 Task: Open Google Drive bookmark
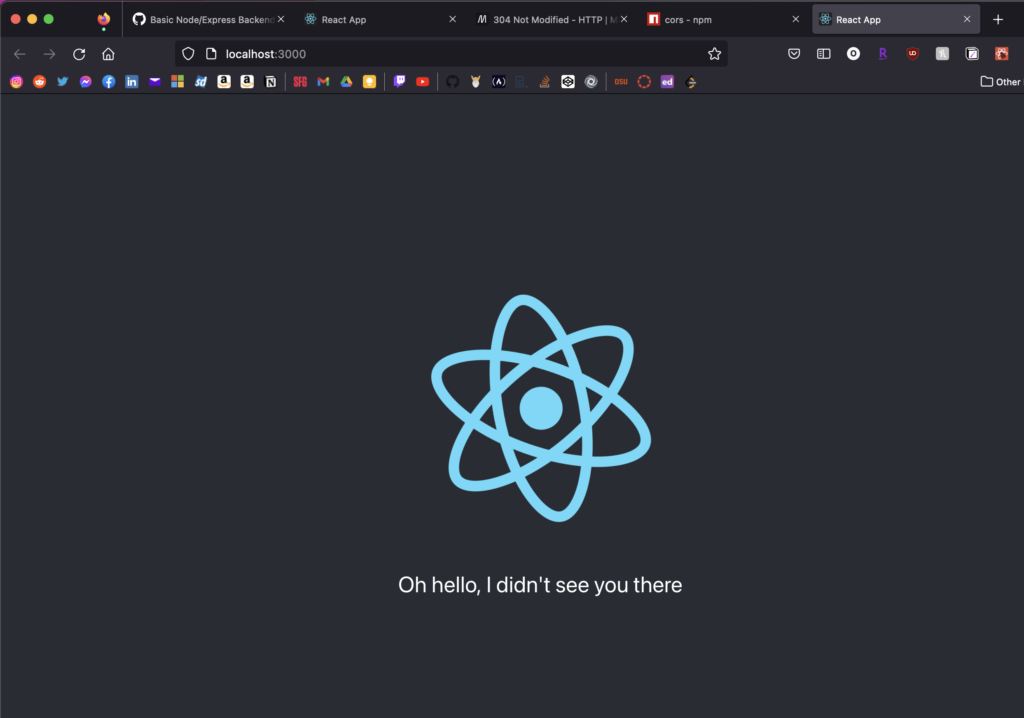point(347,82)
